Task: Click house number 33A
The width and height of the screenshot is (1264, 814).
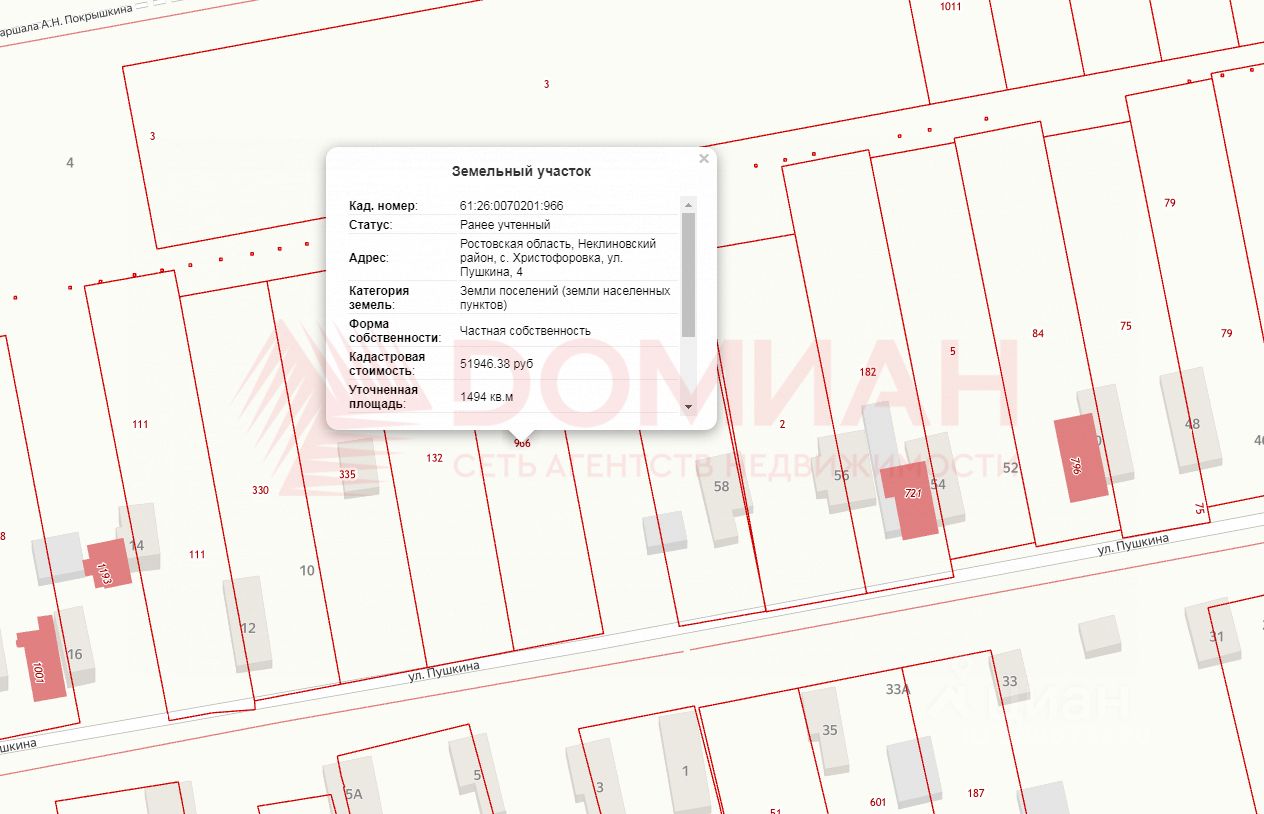Action: click(x=898, y=689)
